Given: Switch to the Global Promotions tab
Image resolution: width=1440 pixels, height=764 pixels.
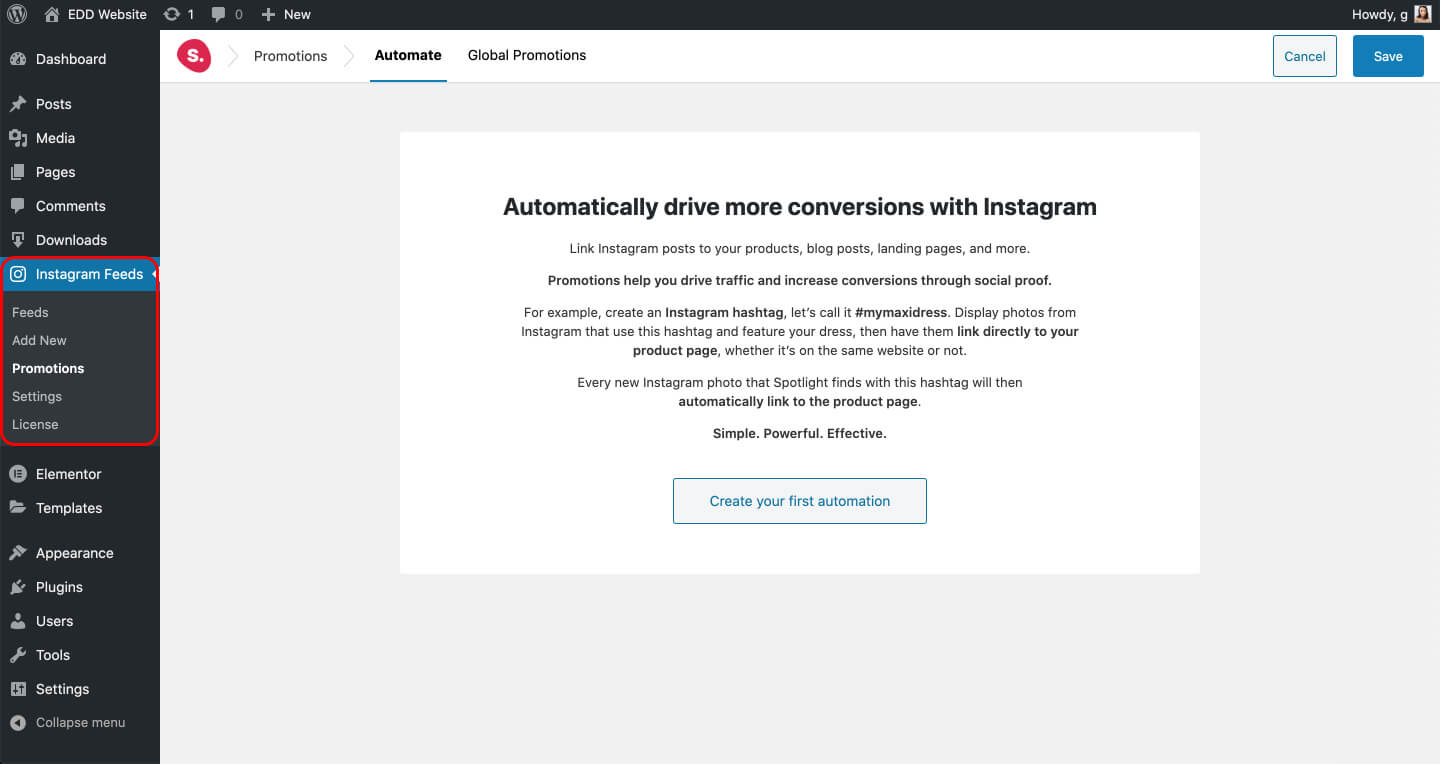Looking at the screenshot, I should (527, 55).
